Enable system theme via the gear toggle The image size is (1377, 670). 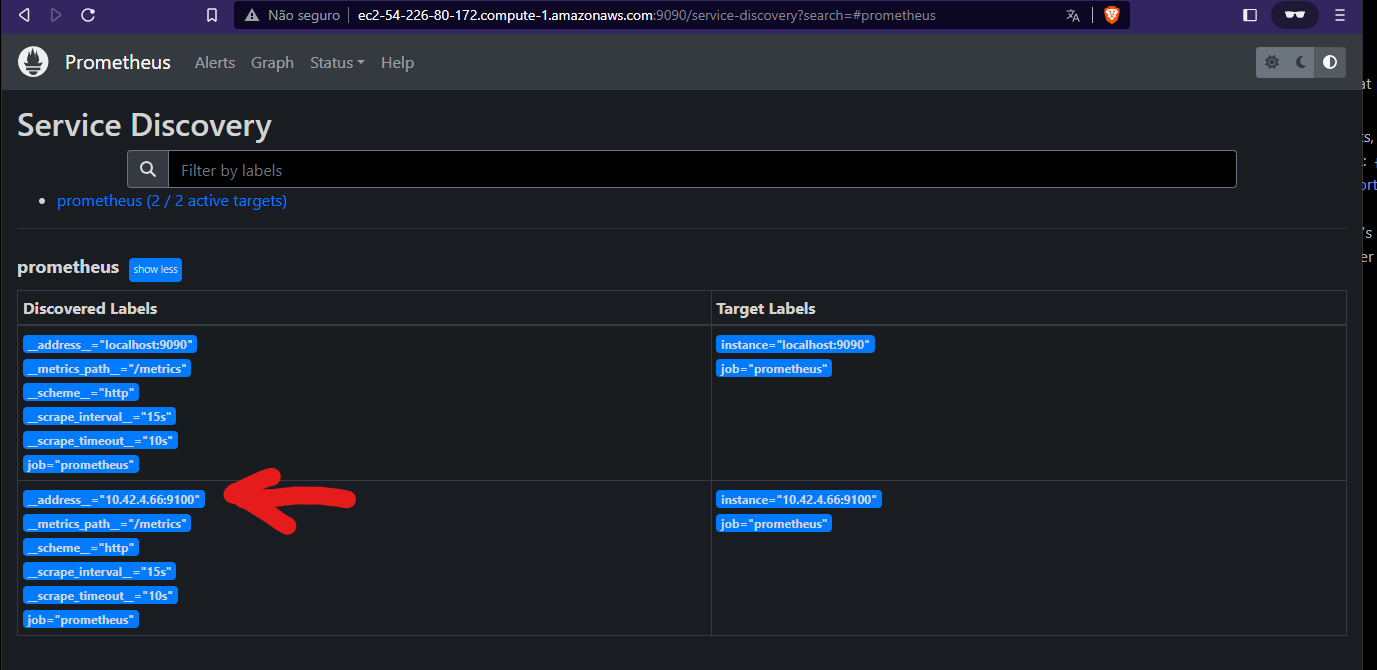(x=1271, y=62)
